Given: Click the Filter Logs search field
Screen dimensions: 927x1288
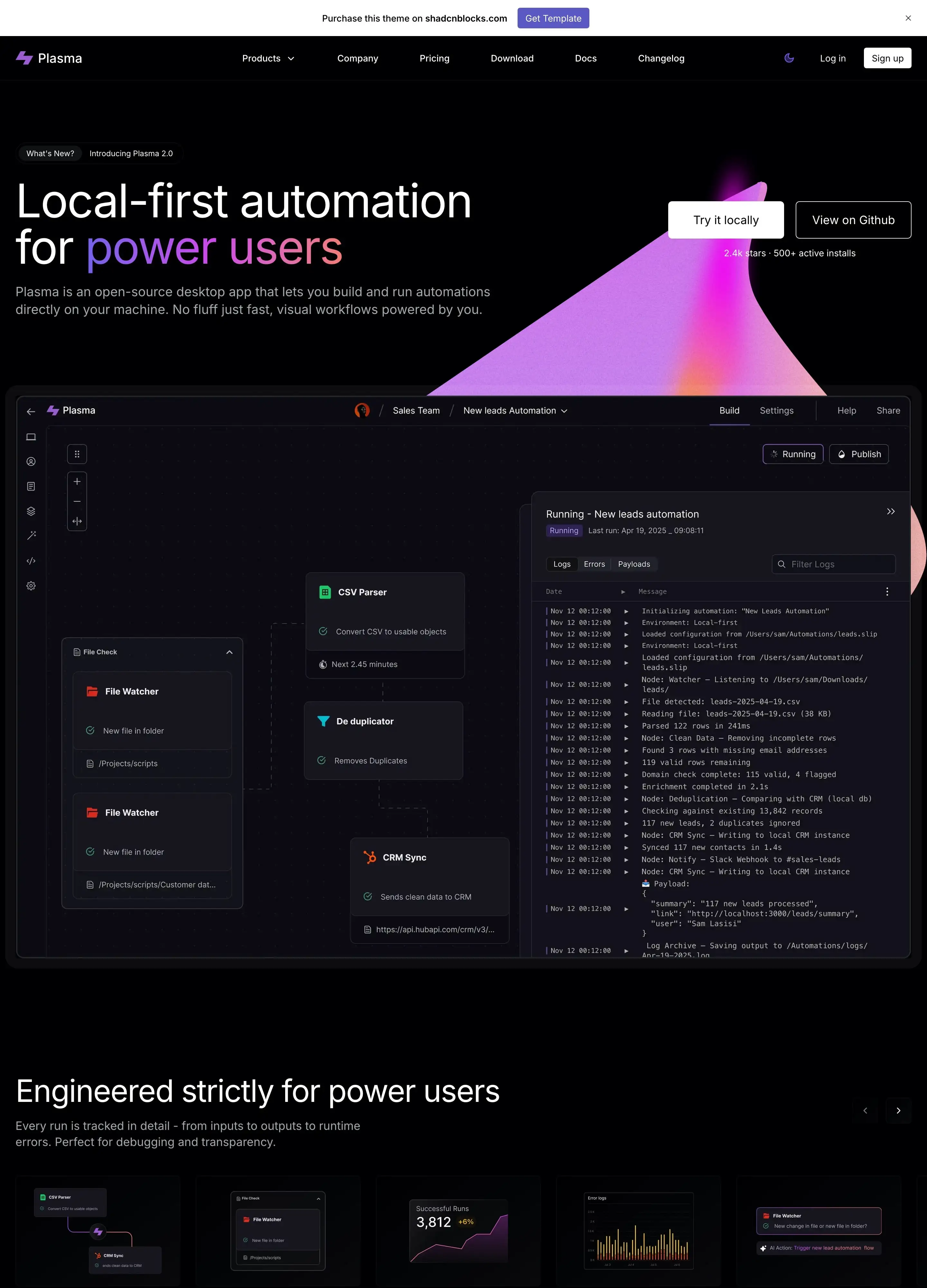Looking at the screenshot, I should click(x=833, y=564).
